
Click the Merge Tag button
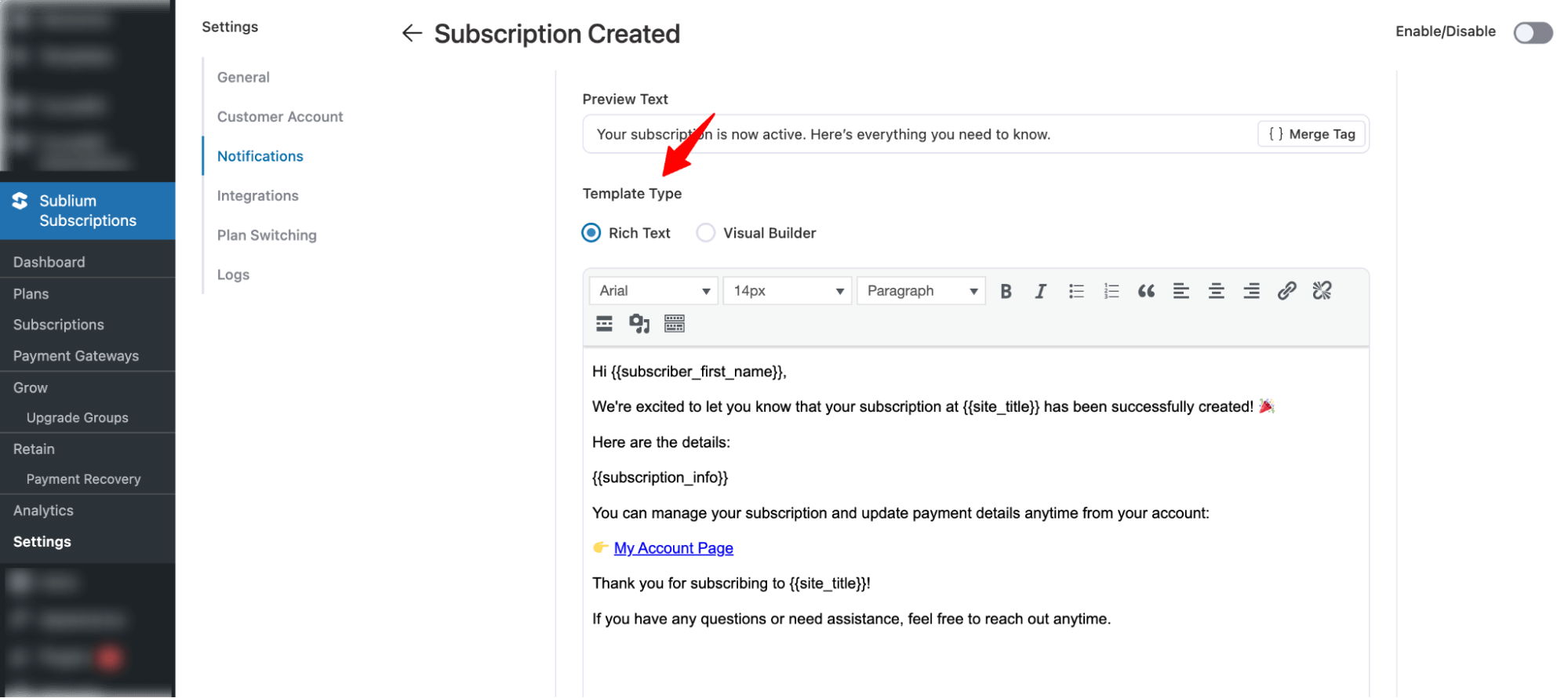coord(1312,134)
